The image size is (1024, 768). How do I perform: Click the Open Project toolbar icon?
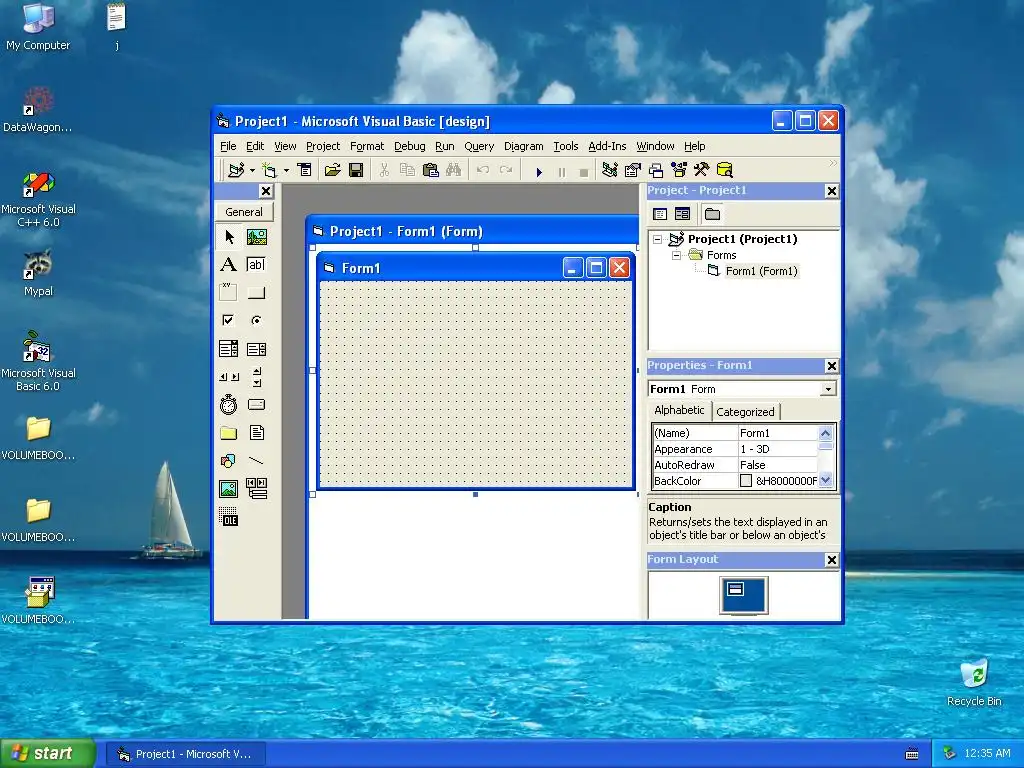pyautogui.click(x=332, y=170)
